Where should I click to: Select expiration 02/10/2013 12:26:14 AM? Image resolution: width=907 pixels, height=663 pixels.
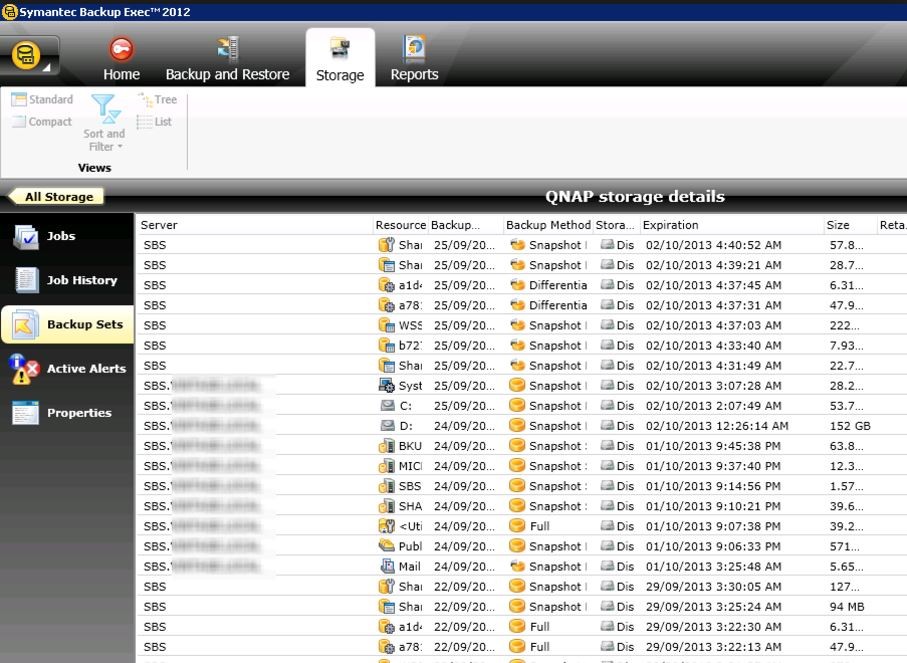[x=717, y=426]
